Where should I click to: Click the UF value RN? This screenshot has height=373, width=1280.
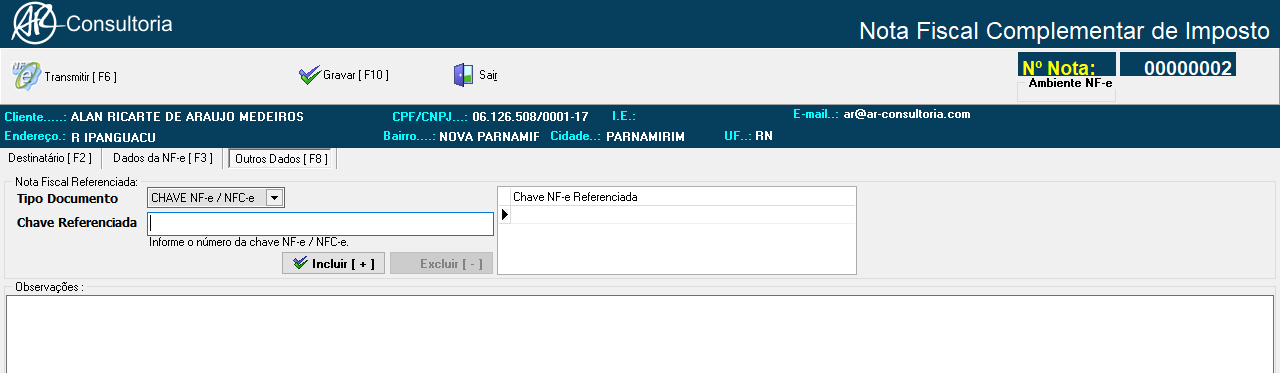click(764, 135)
